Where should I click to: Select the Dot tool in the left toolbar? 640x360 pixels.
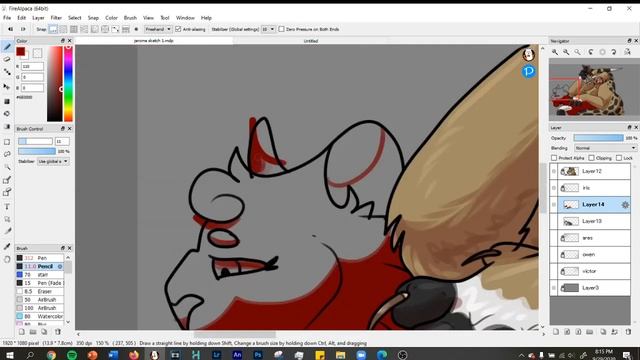coord(7,72)
